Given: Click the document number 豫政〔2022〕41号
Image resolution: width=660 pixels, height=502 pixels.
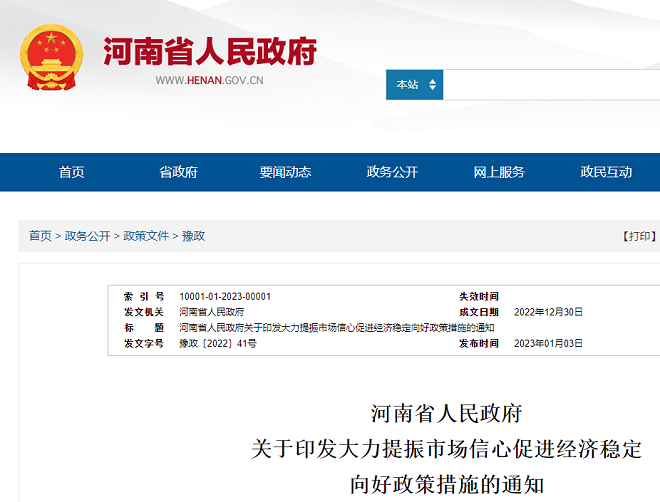Looking at the screenshot, I should 218,343.
